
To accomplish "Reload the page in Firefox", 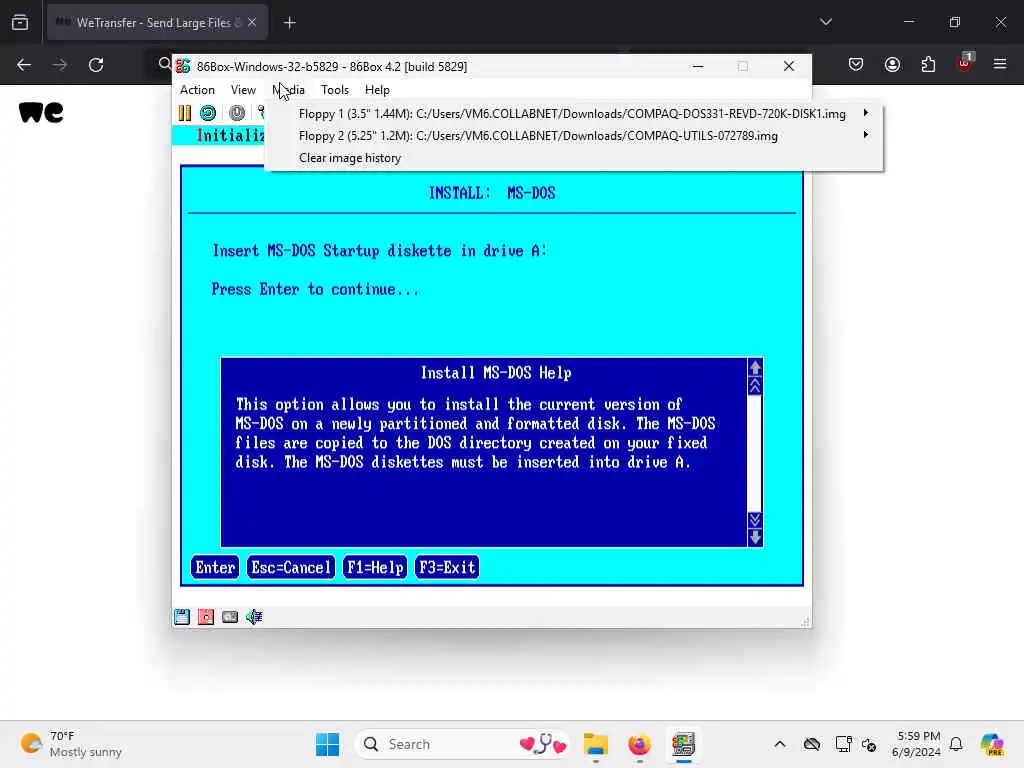I will coord(96,65).
